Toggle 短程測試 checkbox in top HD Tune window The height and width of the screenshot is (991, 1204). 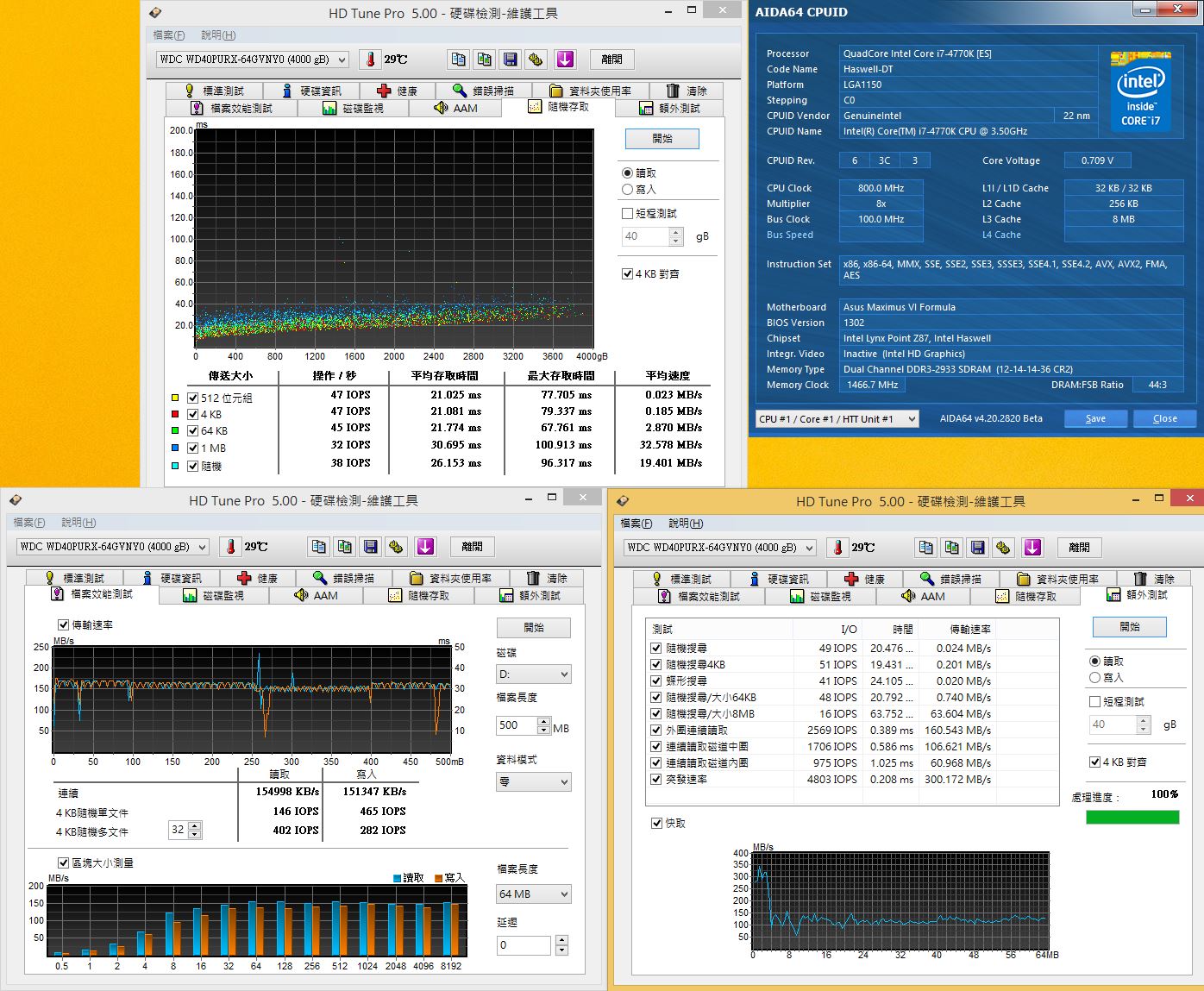(627, 213)
